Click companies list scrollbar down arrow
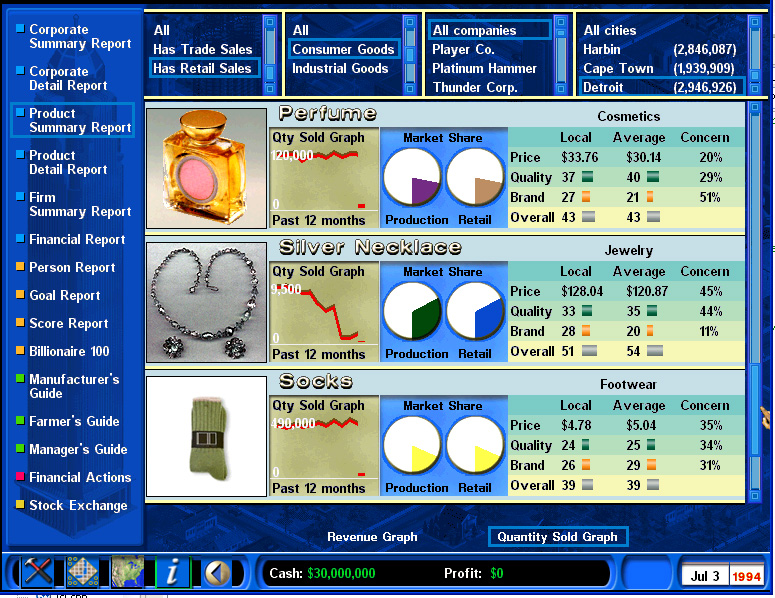This screenshot has width=775, height=598. (x=560, y=88)
